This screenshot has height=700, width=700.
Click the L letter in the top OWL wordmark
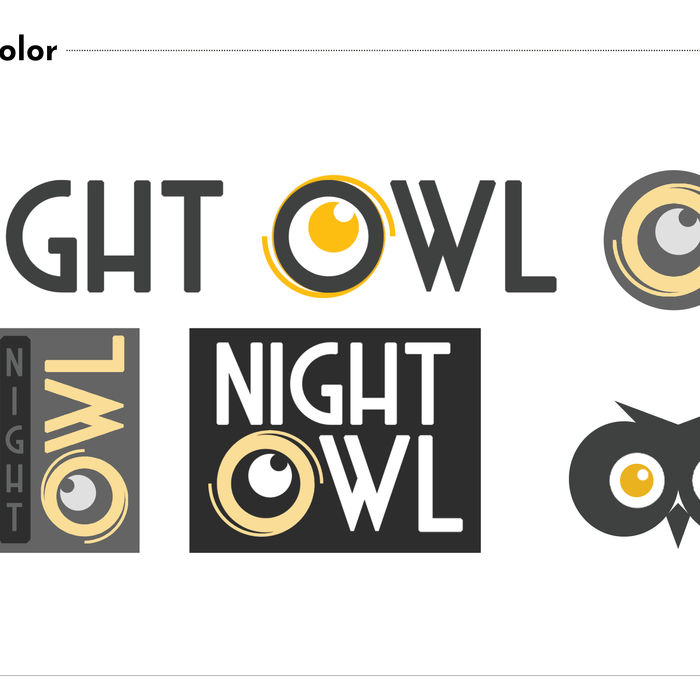click(530, 236)
